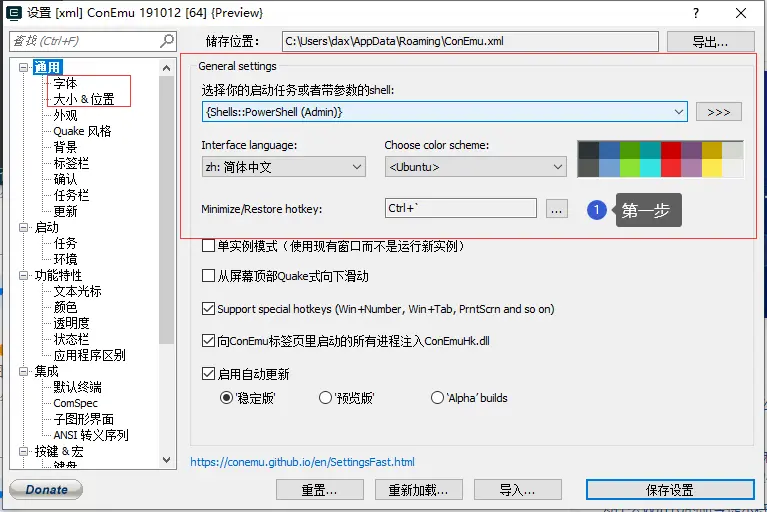Select 任务栏 tree item
The image size is (767, 512).
[71, 196]
